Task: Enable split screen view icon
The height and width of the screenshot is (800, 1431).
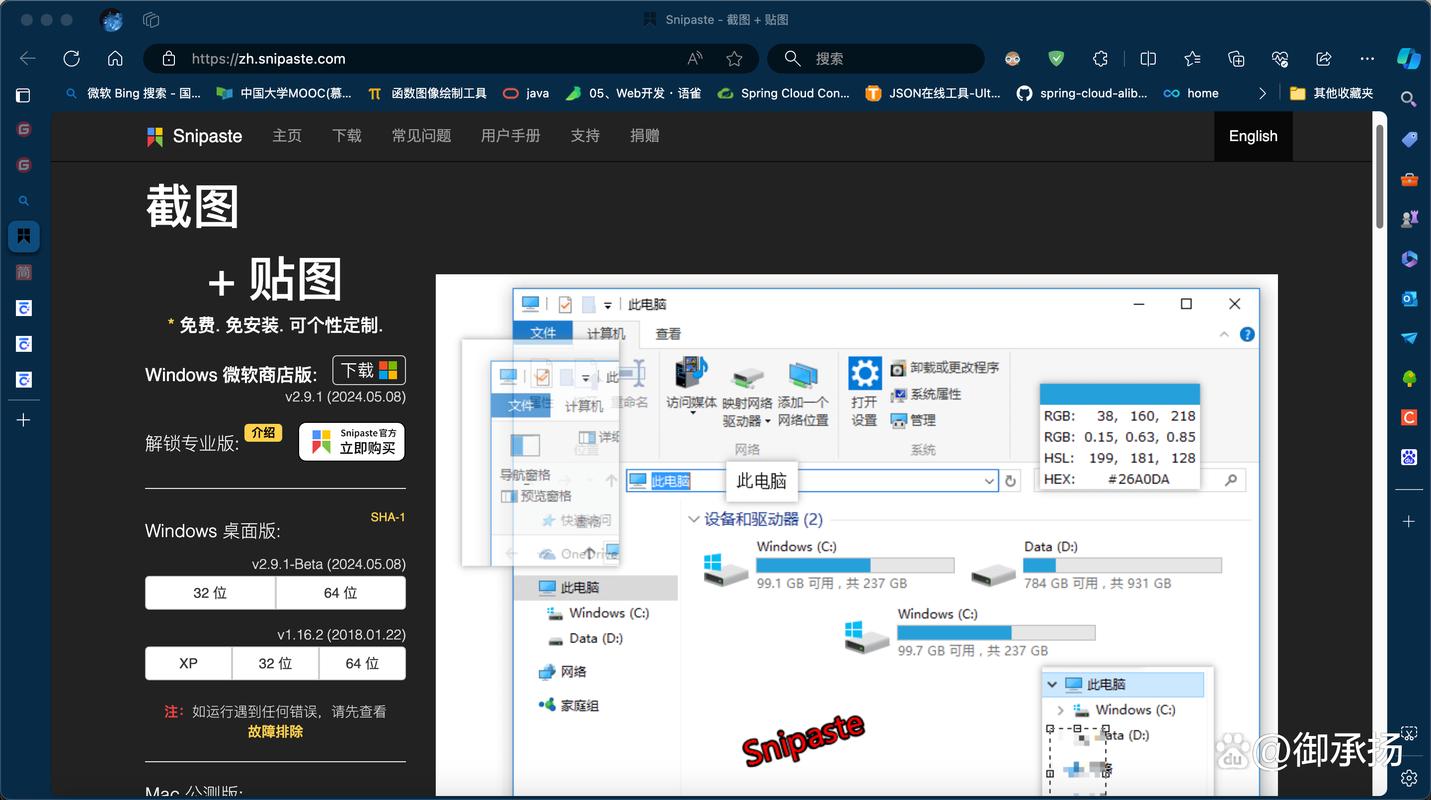Action: point(1148,59)
